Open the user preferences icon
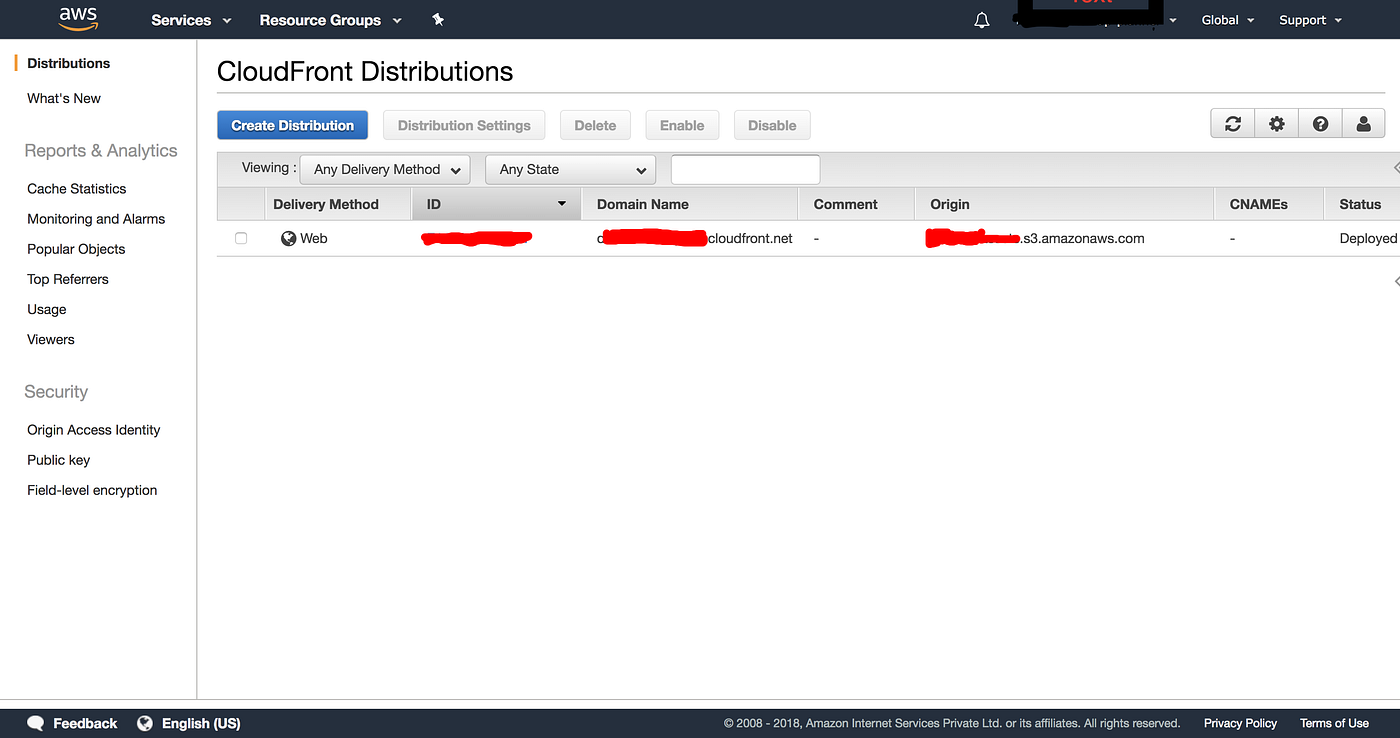The width and height of the screenshot is (1400, 738). click(x=1364, y=123)
